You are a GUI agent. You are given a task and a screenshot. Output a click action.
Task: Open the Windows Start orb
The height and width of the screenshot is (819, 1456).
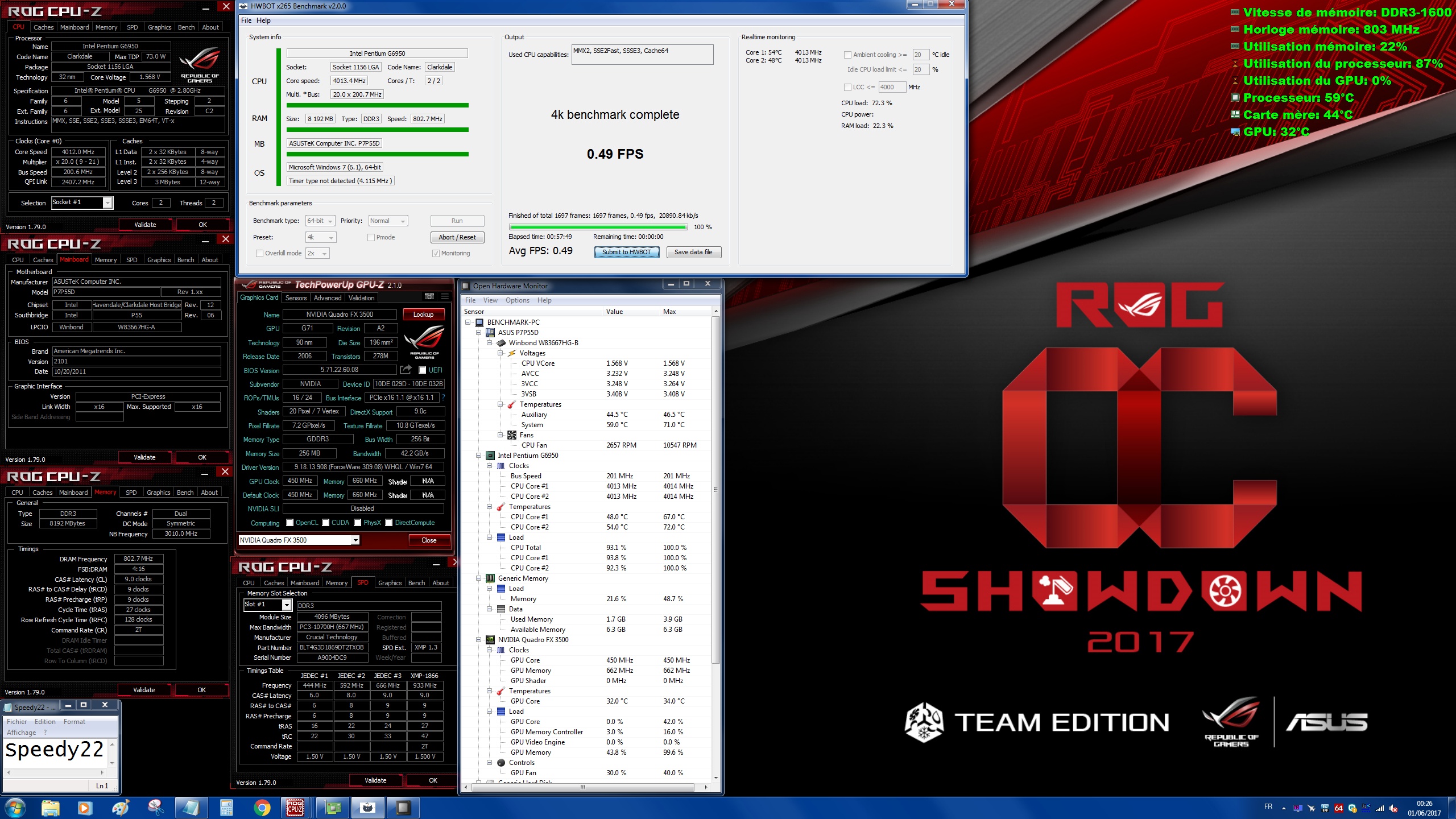[15, 808]
